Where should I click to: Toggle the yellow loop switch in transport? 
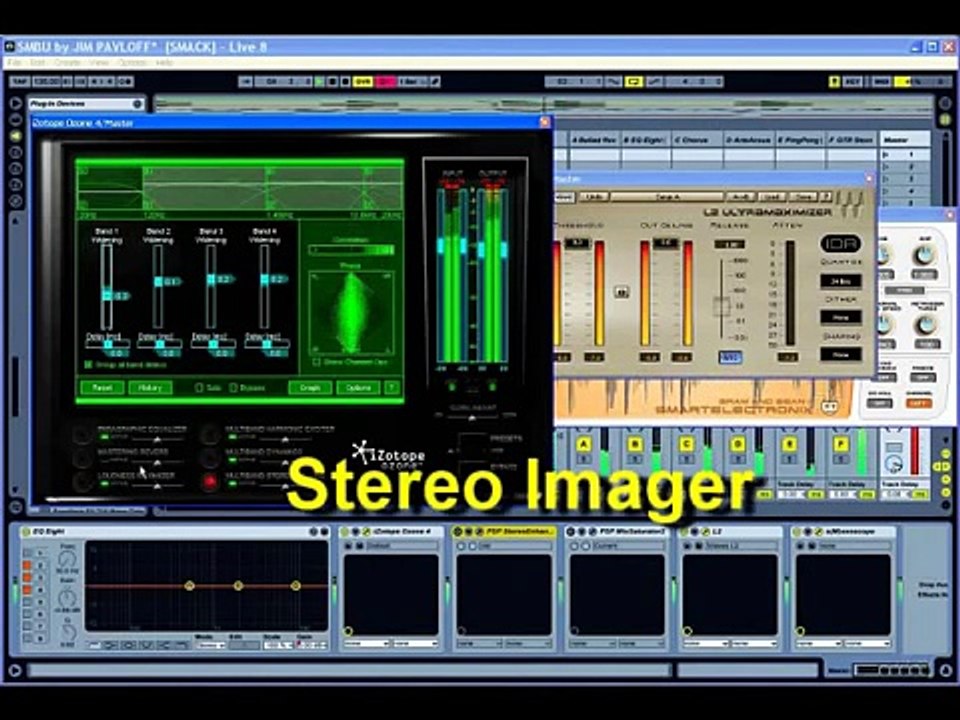[x=633, y=81]
